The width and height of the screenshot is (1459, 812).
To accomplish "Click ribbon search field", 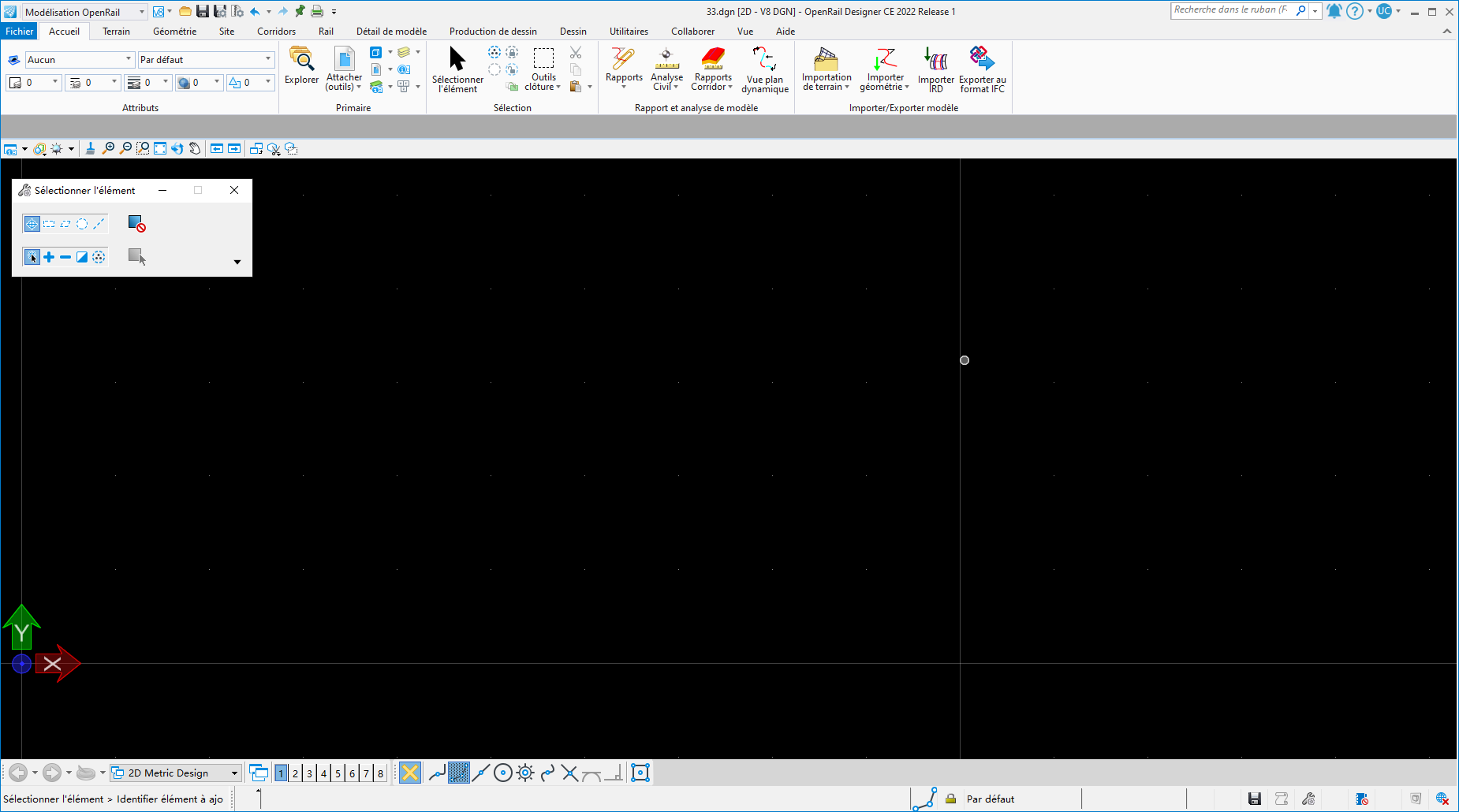I will 1231,10.
